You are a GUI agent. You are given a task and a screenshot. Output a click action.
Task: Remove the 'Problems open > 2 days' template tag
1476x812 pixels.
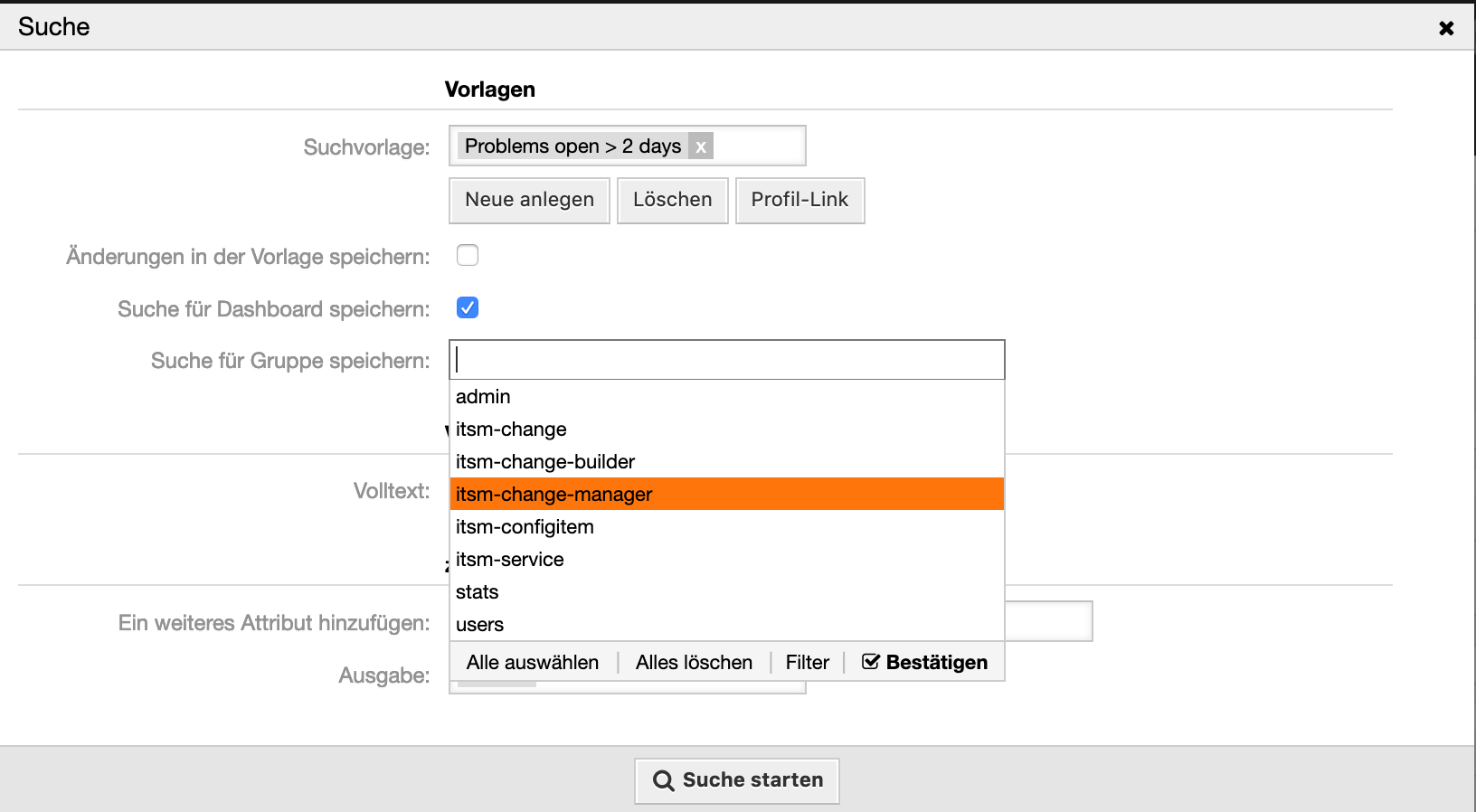coord(700,146)
